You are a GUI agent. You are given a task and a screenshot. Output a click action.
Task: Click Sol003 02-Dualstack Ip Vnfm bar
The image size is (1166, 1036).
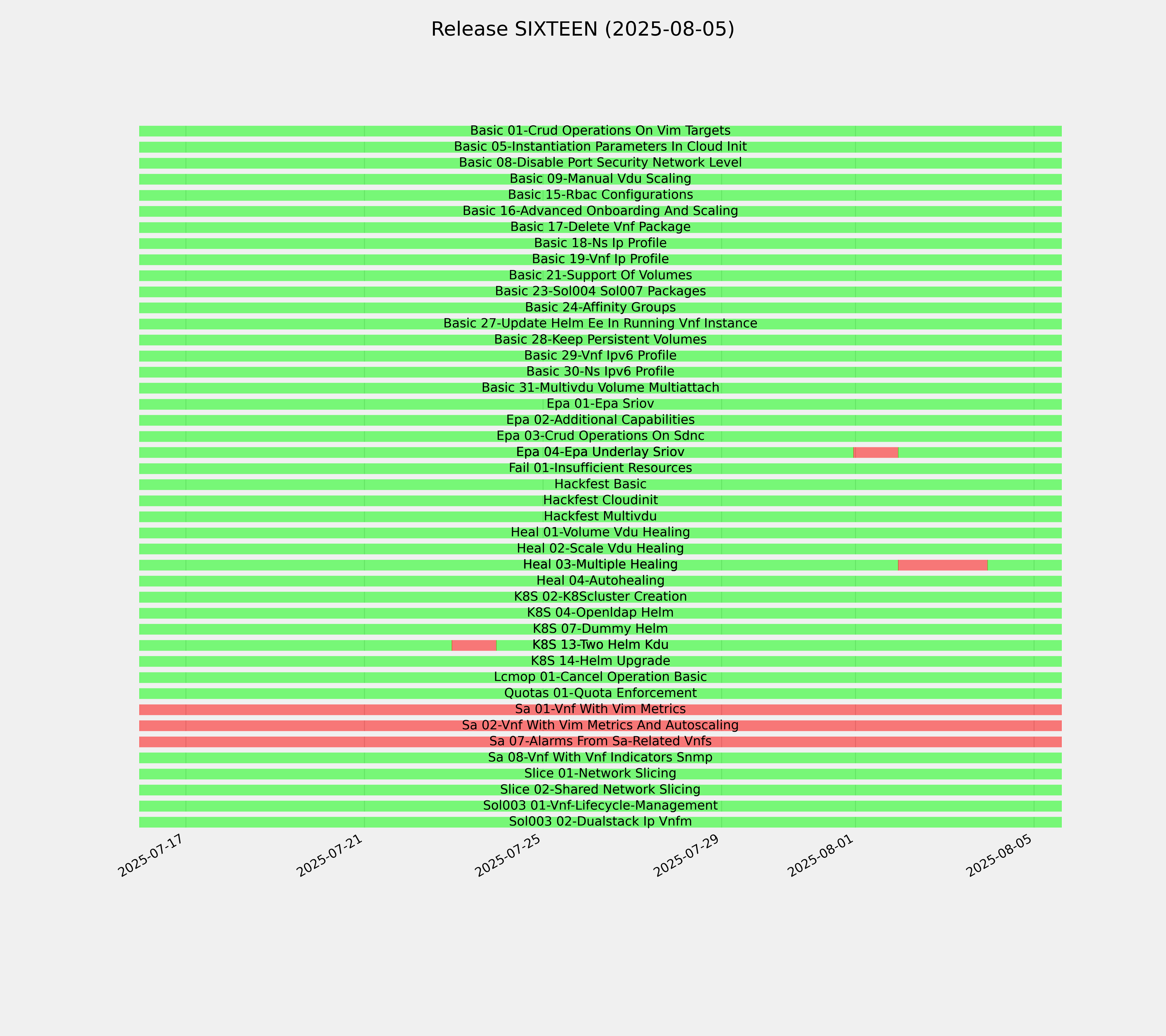click(x=600, y=822)
